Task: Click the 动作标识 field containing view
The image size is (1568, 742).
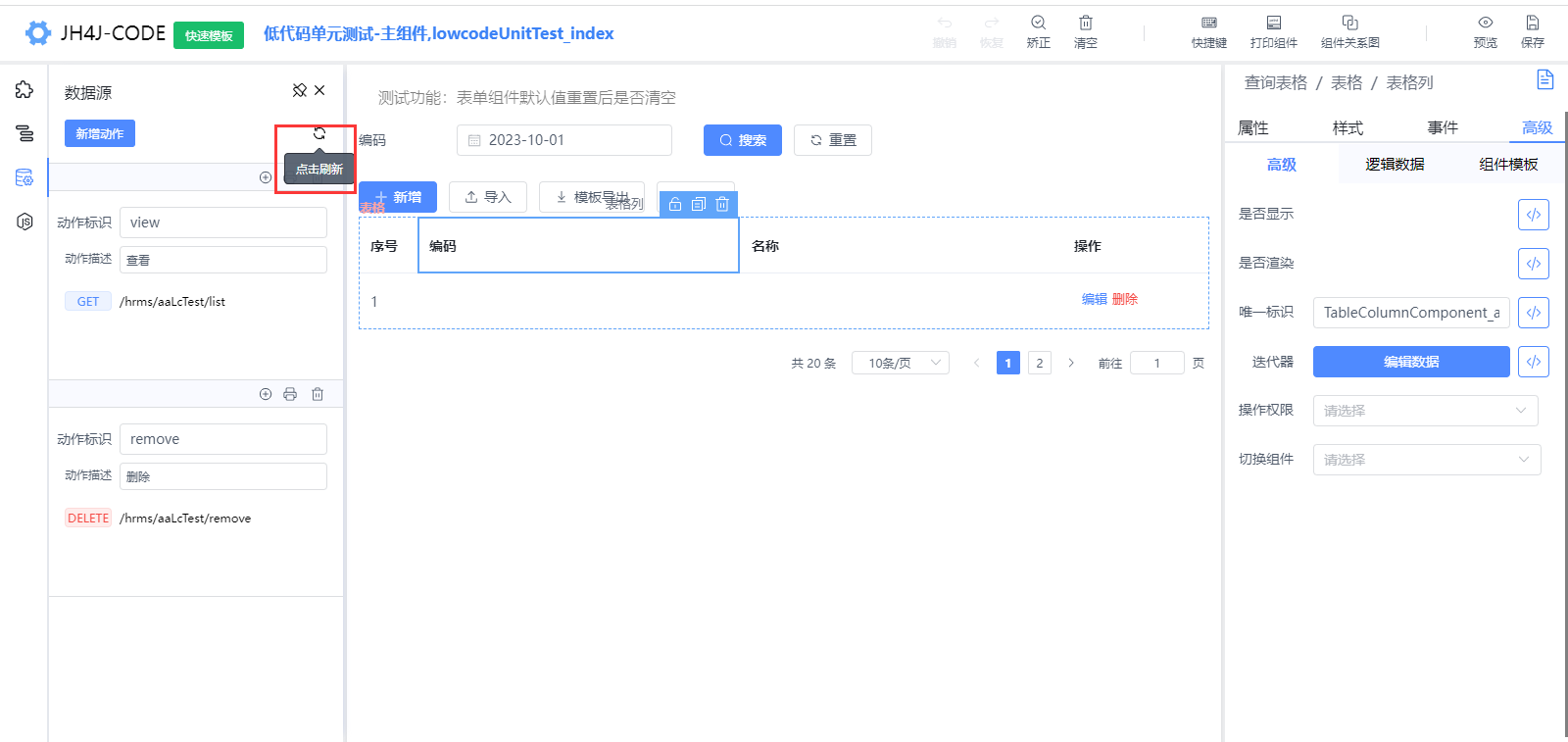Action: tap(223, 223)
